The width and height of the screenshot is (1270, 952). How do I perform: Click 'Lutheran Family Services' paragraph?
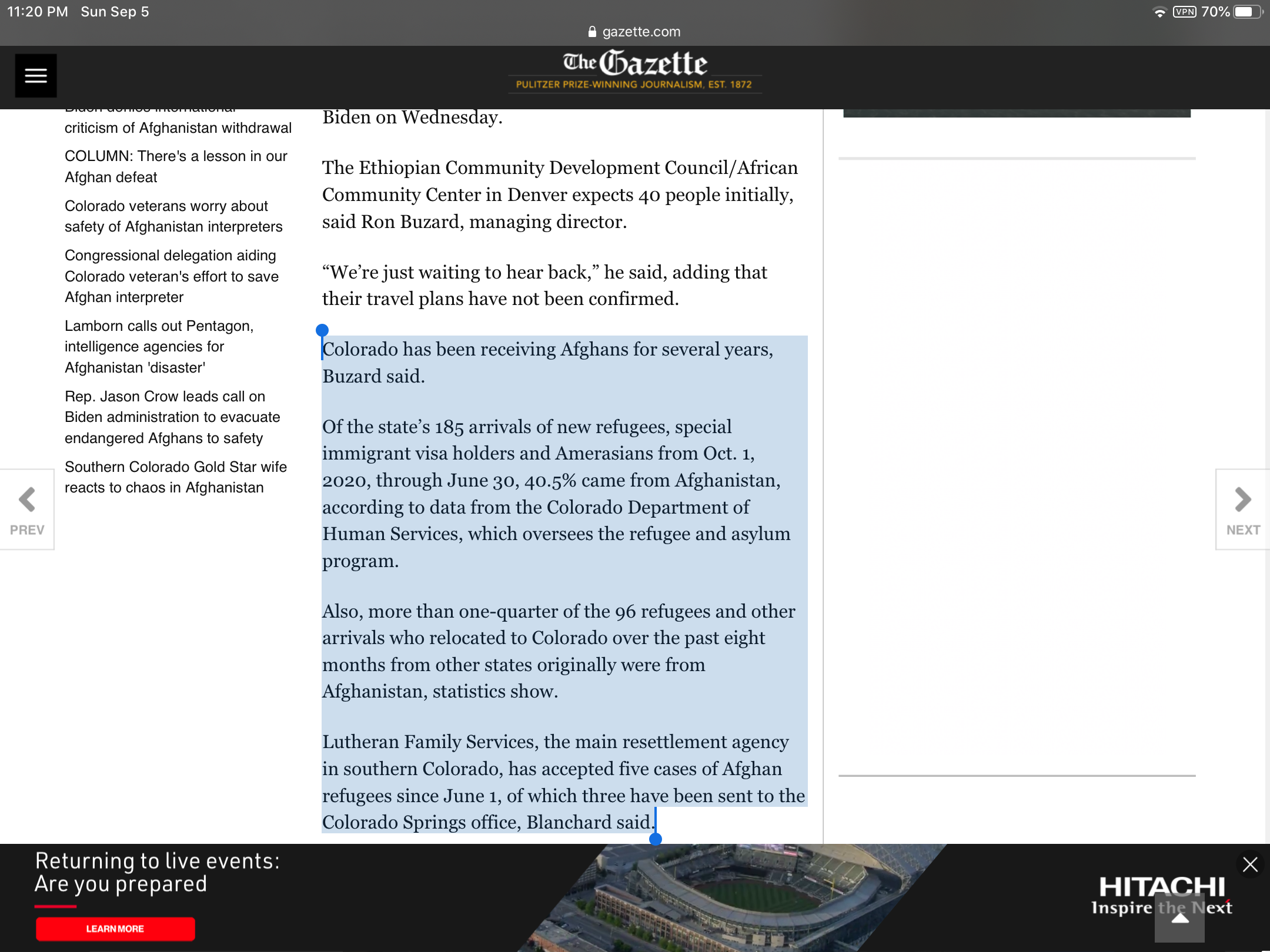(563, 782)
